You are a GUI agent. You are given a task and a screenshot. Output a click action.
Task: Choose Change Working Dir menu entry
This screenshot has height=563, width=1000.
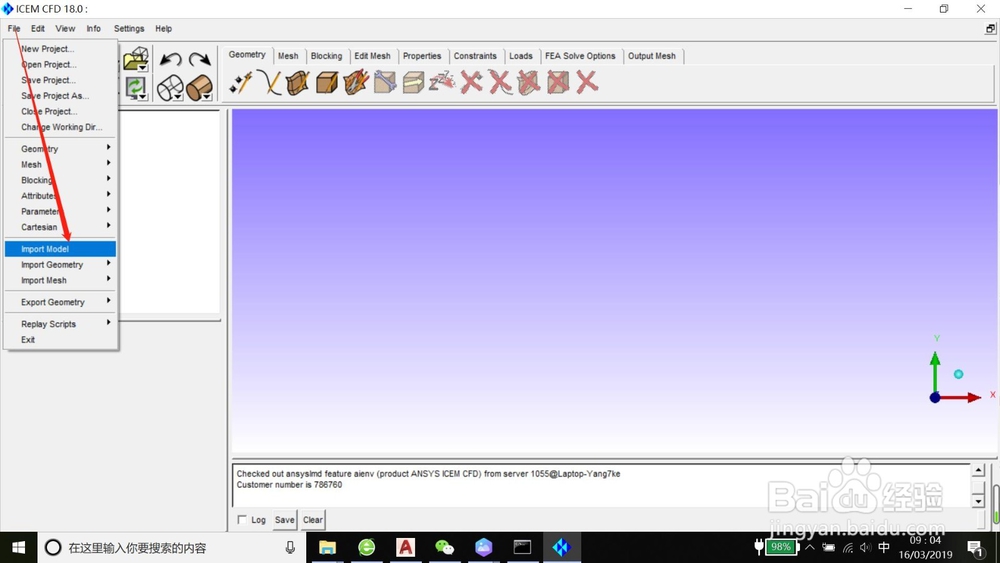coord(61,127)
